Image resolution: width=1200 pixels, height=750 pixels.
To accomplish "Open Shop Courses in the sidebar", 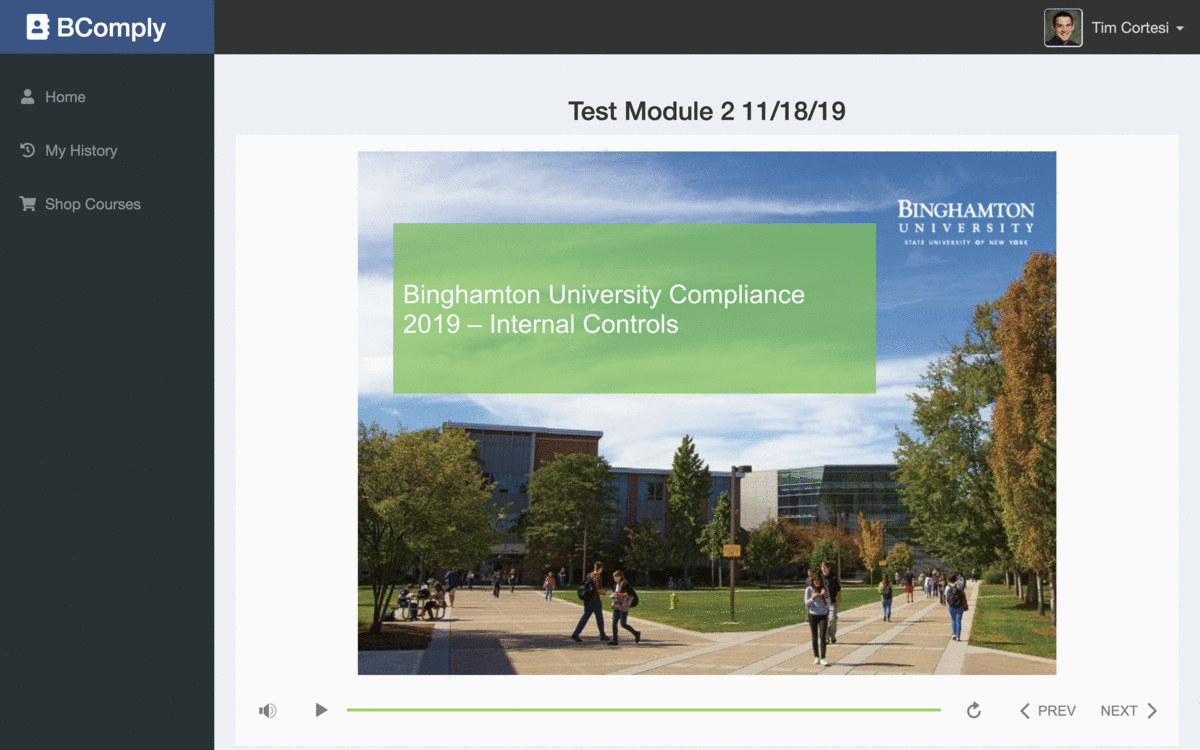I will click(81, 204).
